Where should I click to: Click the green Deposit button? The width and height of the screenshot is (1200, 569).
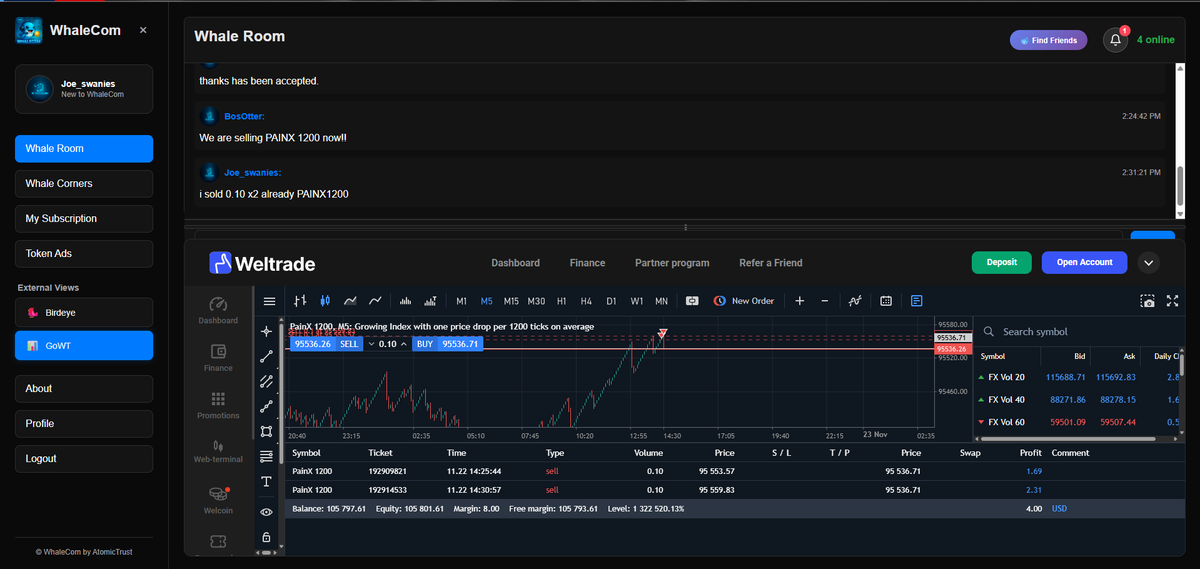point(1002,262)
